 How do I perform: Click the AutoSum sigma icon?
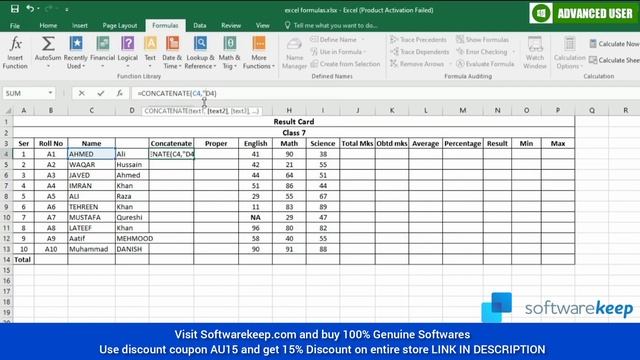(x=48, y=44)
